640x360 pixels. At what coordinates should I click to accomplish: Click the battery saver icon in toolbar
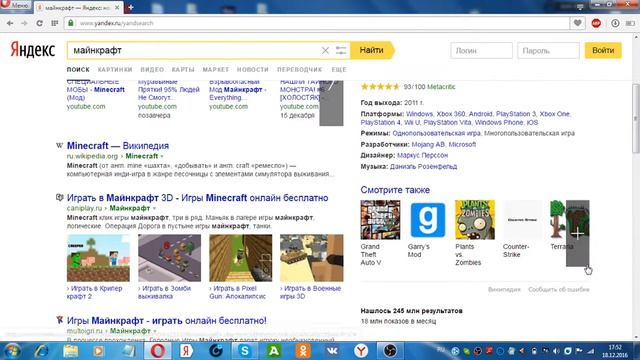click(631, 23)
